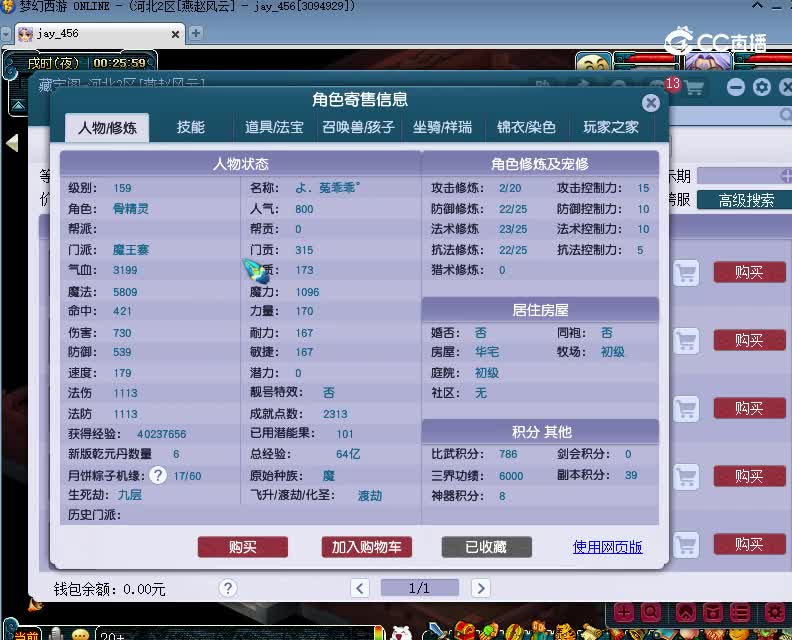Add the fourth listing to cart
This screenshot has height=640, width=792.
tap(686, 476)
